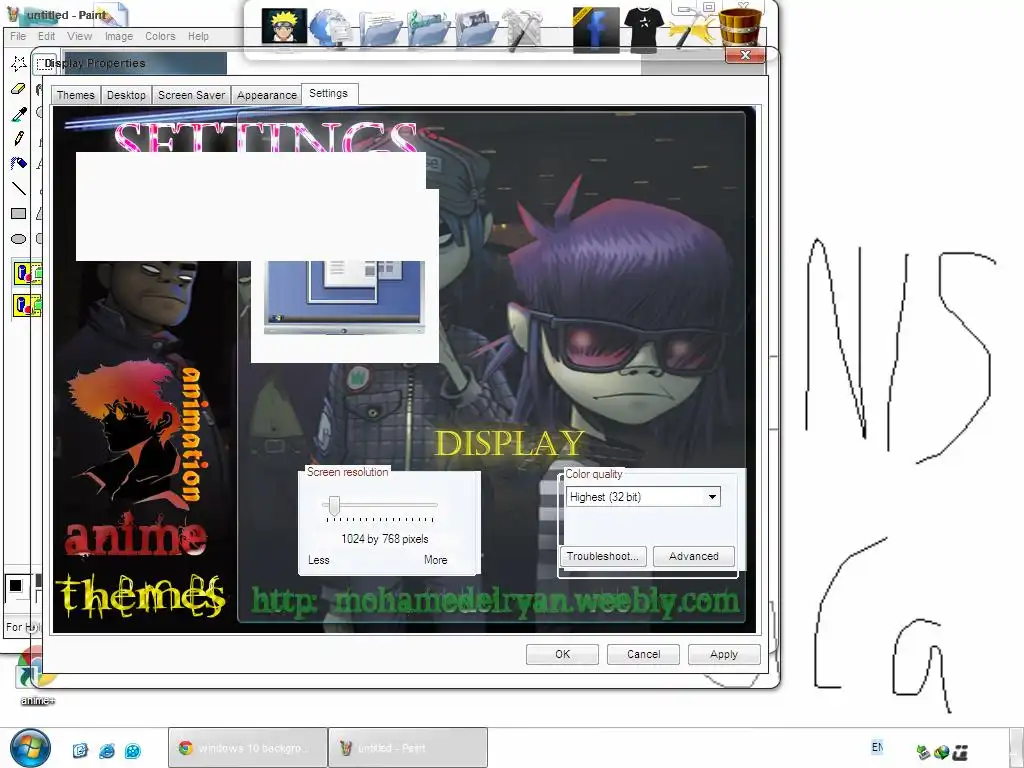Click the third quick launch icon
This screenshot has height=768, width=1024.
point(133,751)
